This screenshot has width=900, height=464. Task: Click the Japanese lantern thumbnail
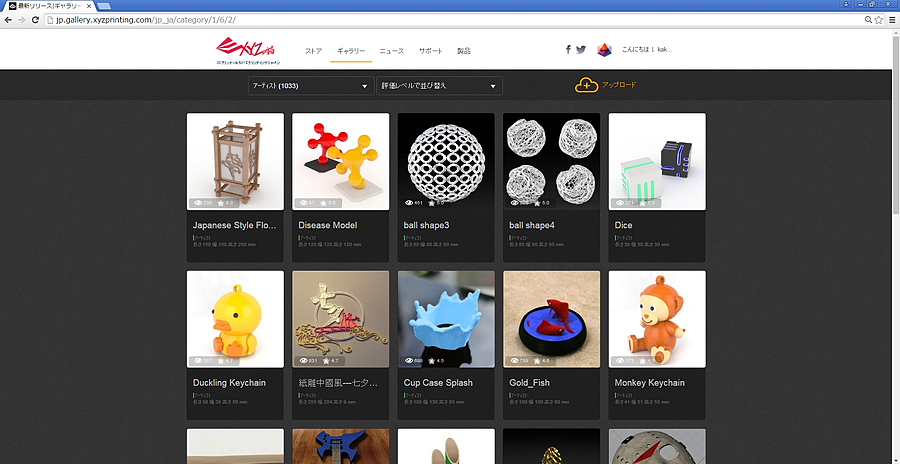(x=235, y=161)
